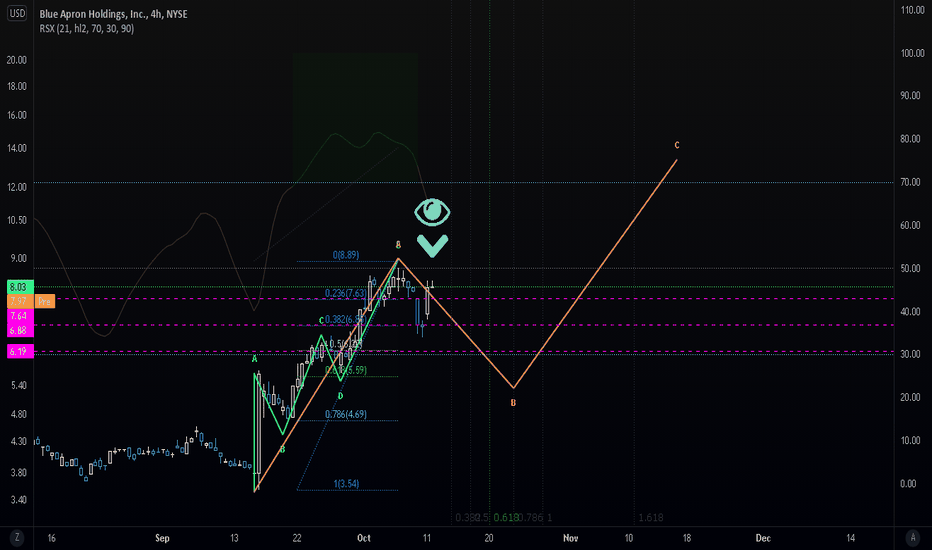Click the Dec label on the time axis
932x550 pixels.
(x=763, y=538)
